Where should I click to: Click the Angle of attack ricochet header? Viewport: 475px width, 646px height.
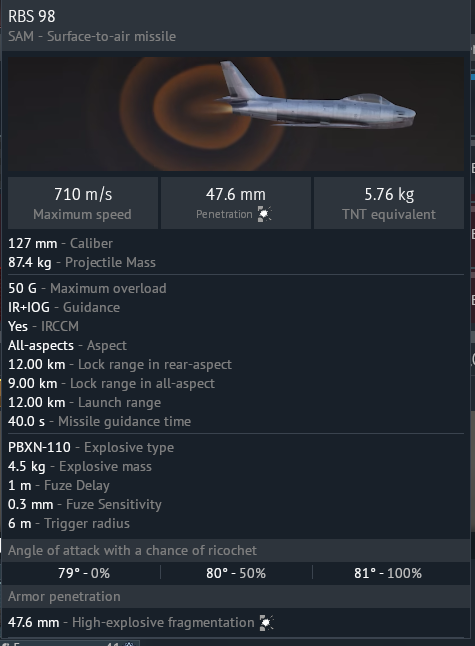(236, 550)
